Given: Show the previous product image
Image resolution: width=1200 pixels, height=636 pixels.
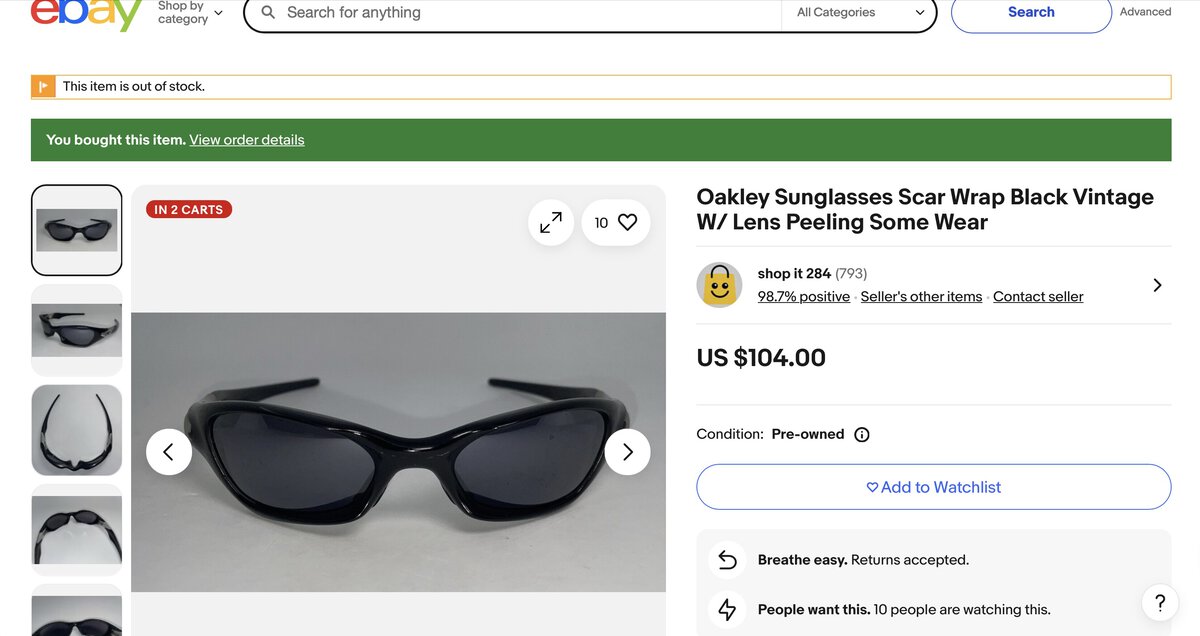Looking at the screenshot, I should [169, 452].
